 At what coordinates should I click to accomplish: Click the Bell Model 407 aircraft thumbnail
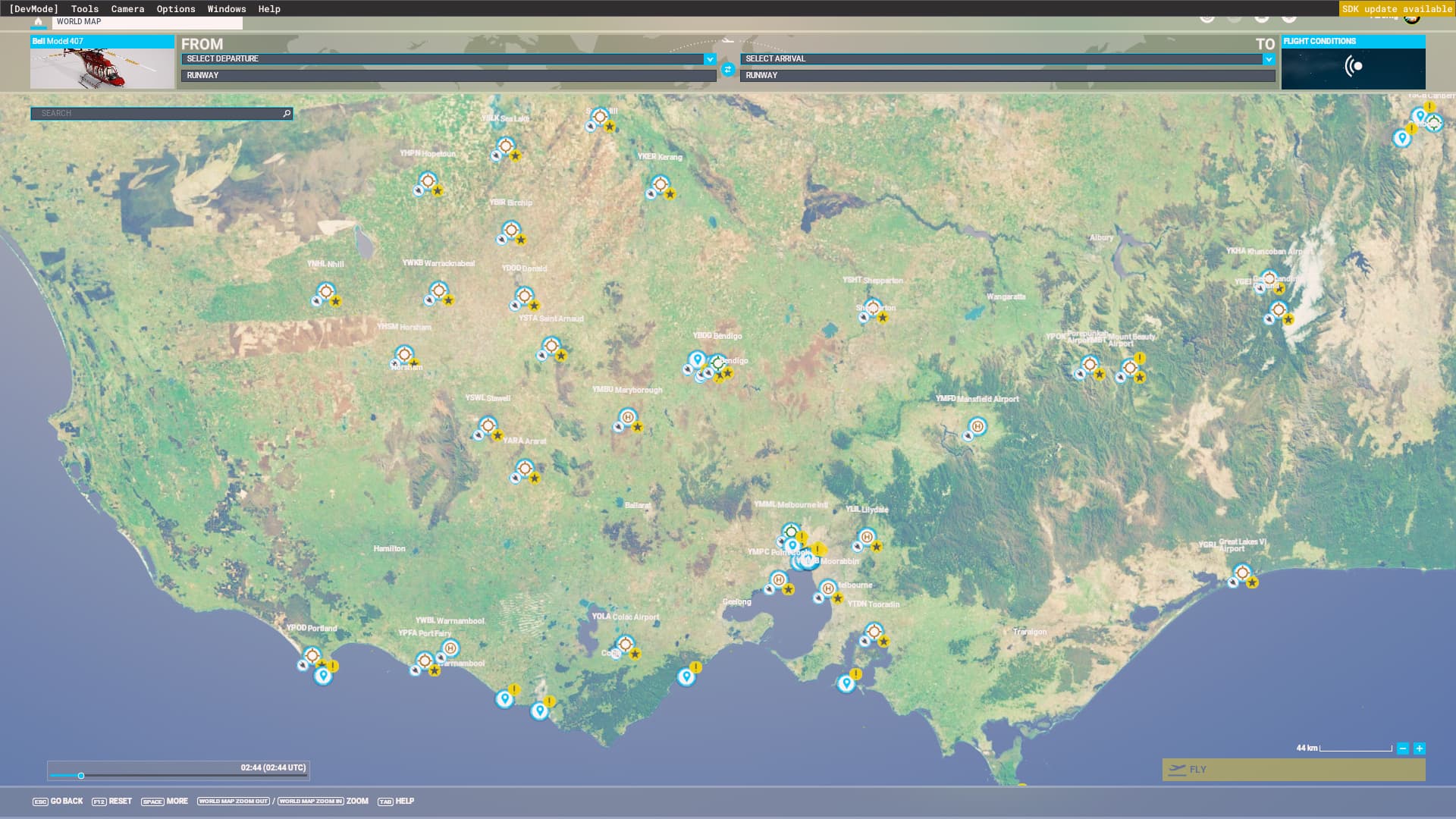click(x=102, y=68)
